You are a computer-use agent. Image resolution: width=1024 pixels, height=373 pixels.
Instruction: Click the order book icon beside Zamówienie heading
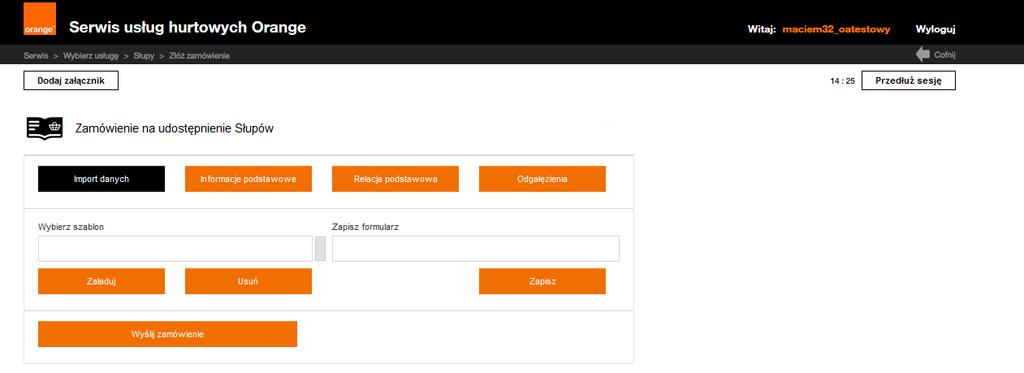click(44, 128)
